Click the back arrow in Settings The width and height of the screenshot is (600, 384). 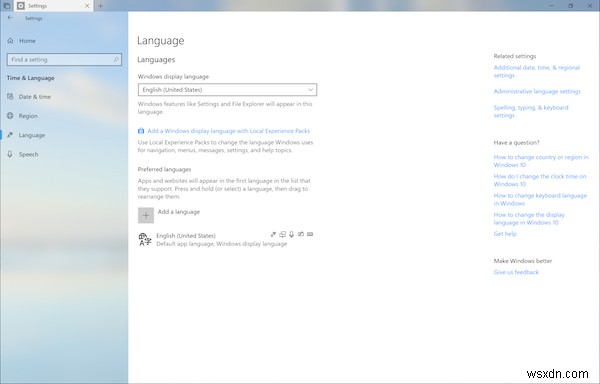[x=10, y=18]
